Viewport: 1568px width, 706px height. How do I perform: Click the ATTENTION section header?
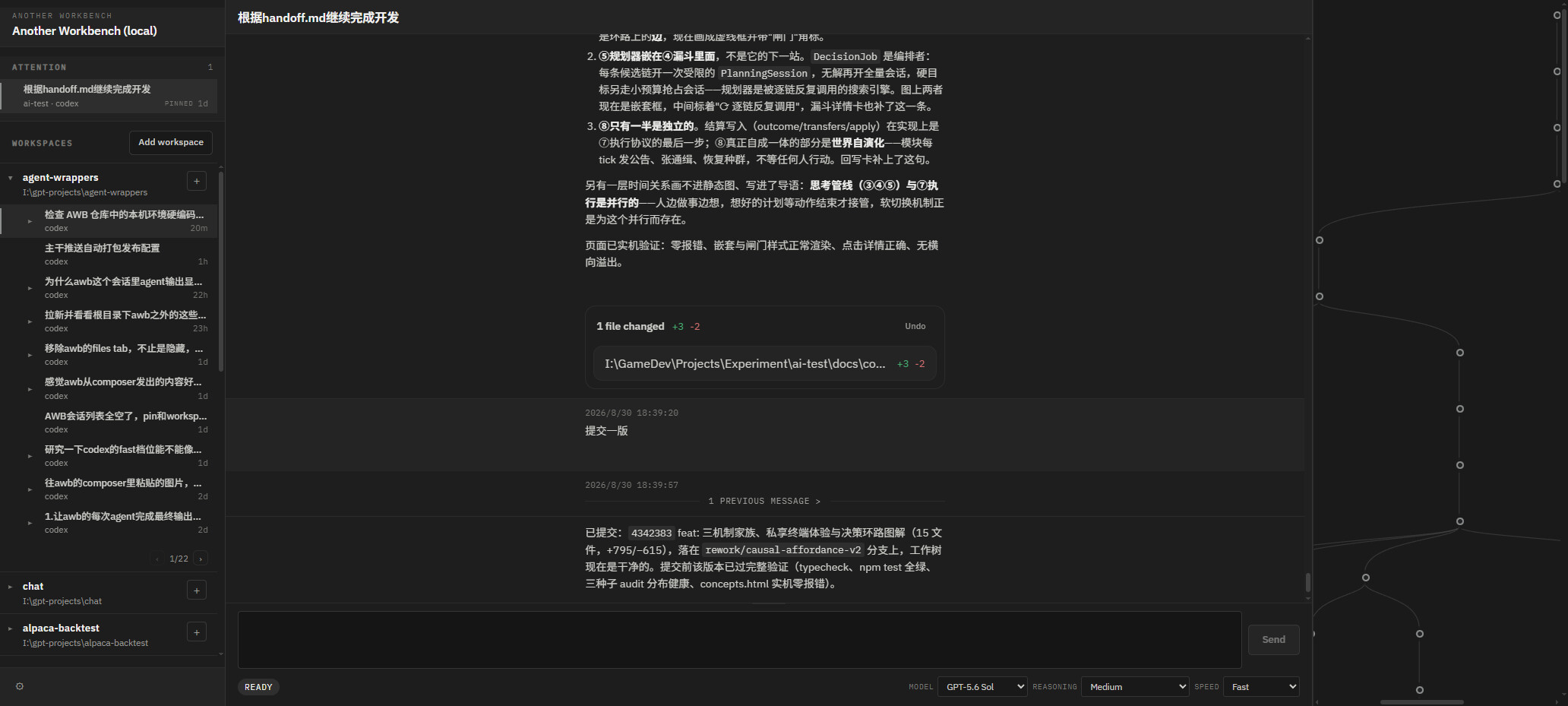pyautogui.click(x=39, y=67)
